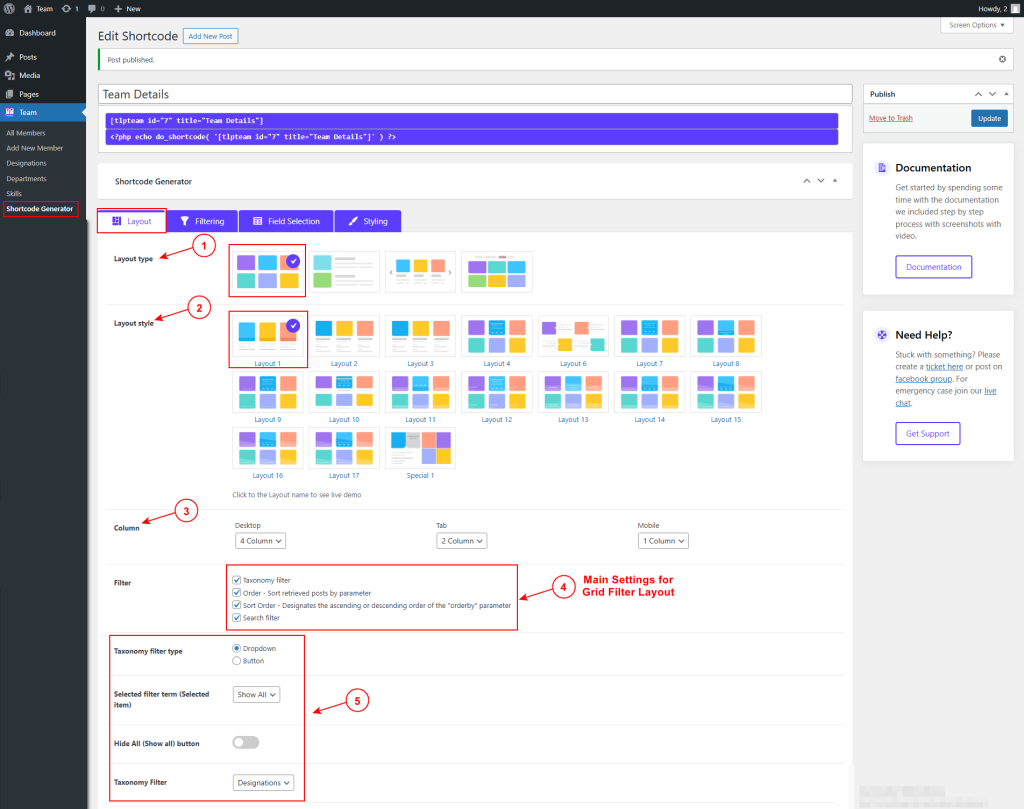Move Shortcode Generator panel down arrow
The height and width of the screenshot is (809, 1024).
tap(821, 181)
